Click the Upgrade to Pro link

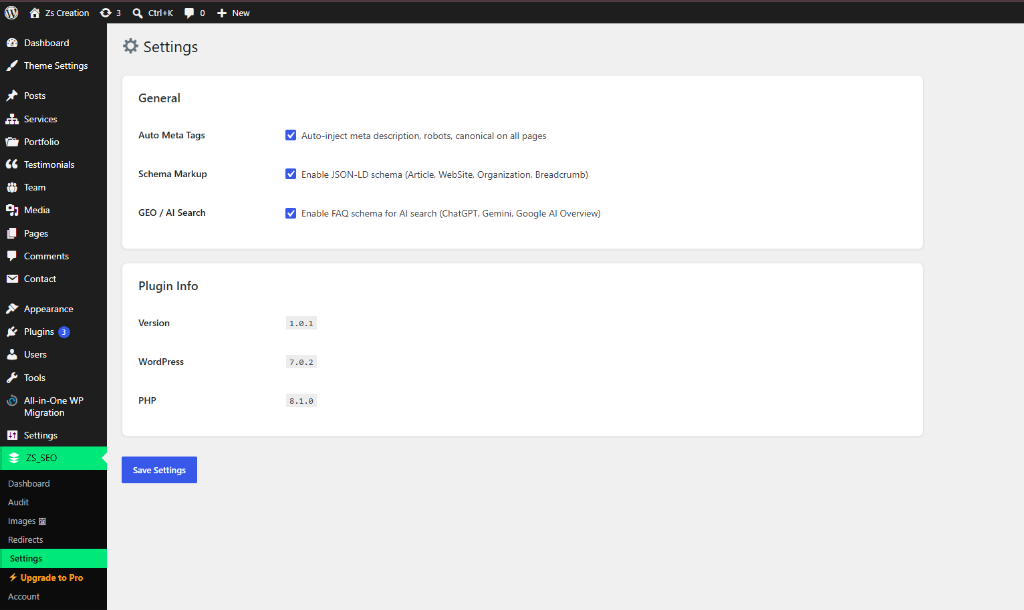pos(52,578)
